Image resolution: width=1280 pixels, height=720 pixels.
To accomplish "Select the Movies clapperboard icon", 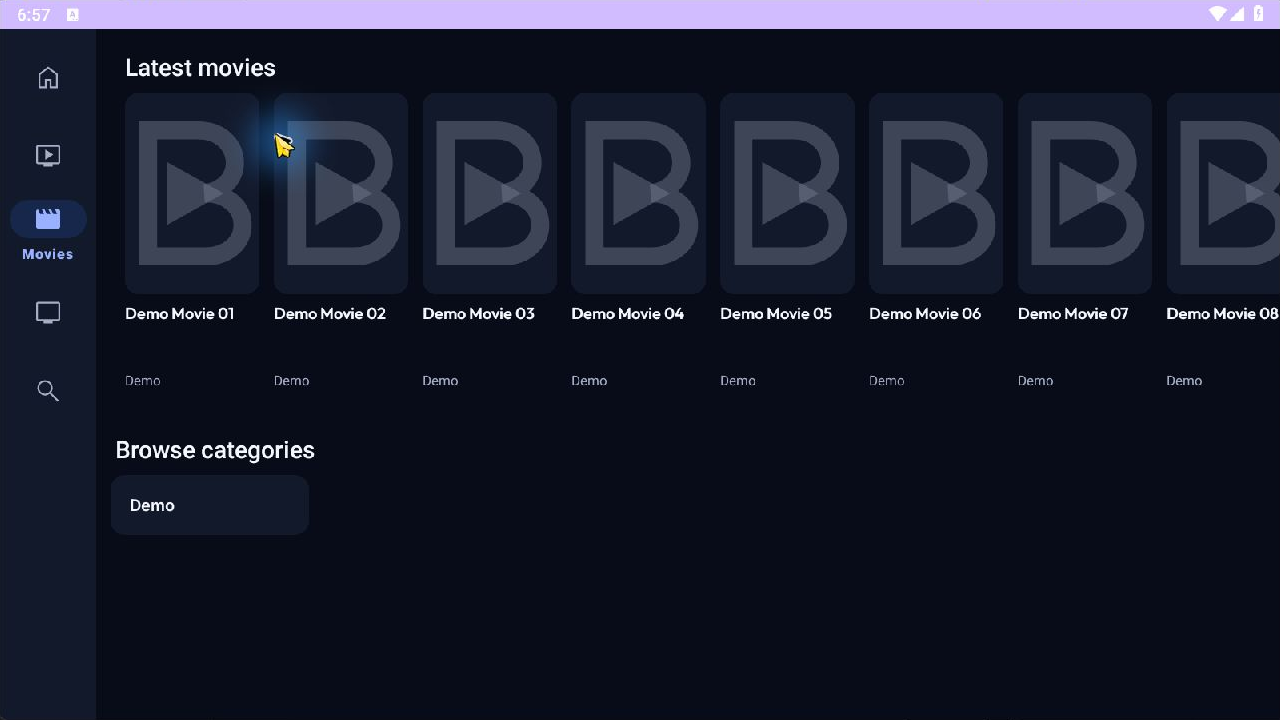I will tap(48, 219).
